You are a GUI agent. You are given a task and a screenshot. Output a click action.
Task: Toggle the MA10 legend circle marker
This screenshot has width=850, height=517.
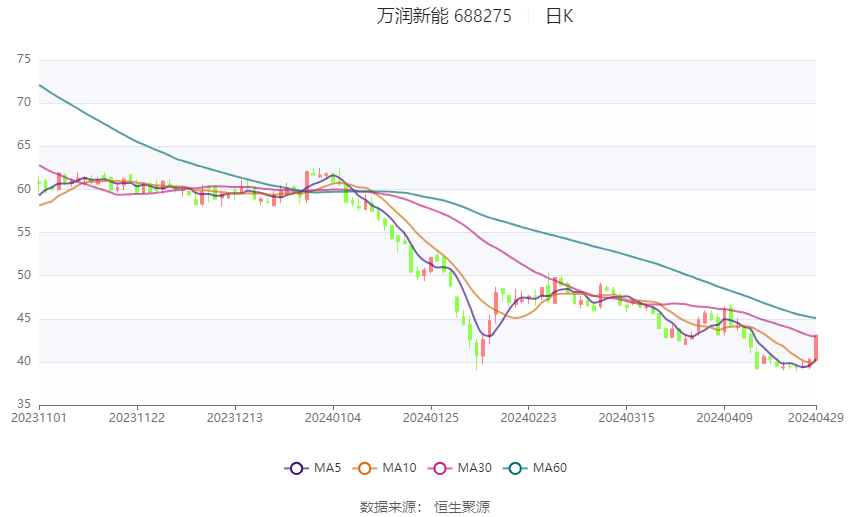tap(364, 468)
